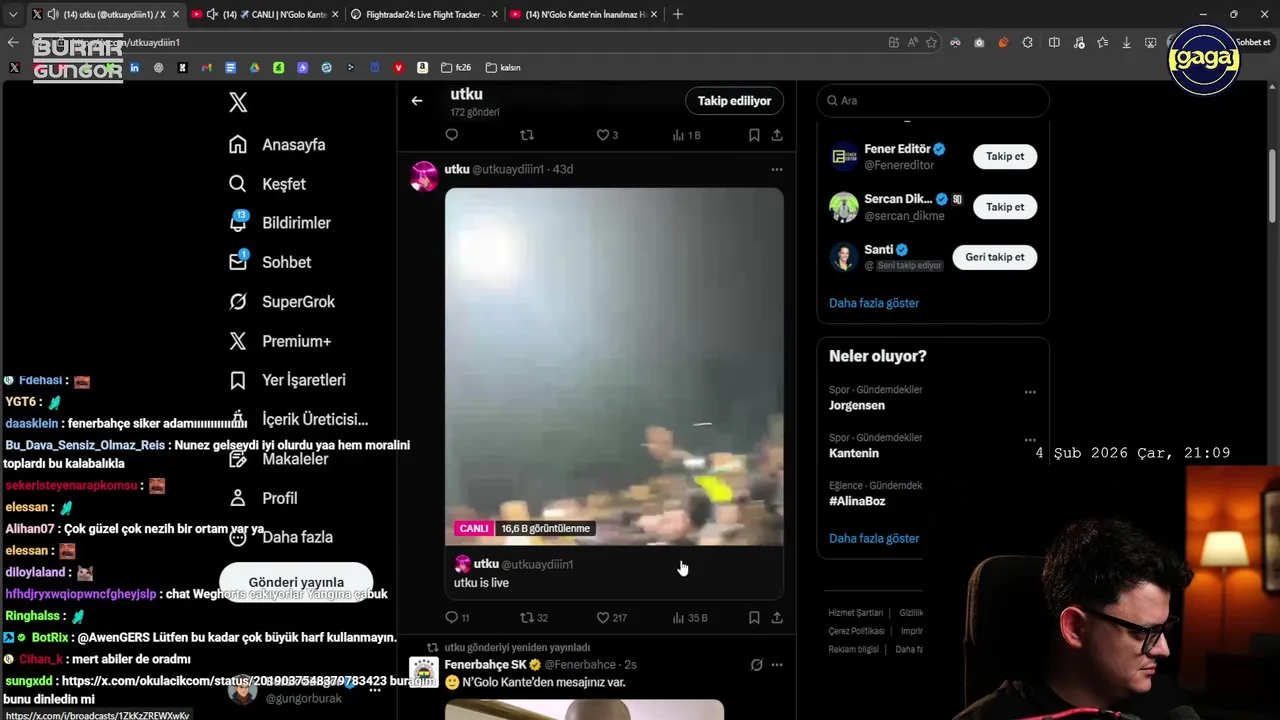Toggle split screen in browser toolbar
The width and height of the screenshot is (1280, 720).
point(1054,42)
